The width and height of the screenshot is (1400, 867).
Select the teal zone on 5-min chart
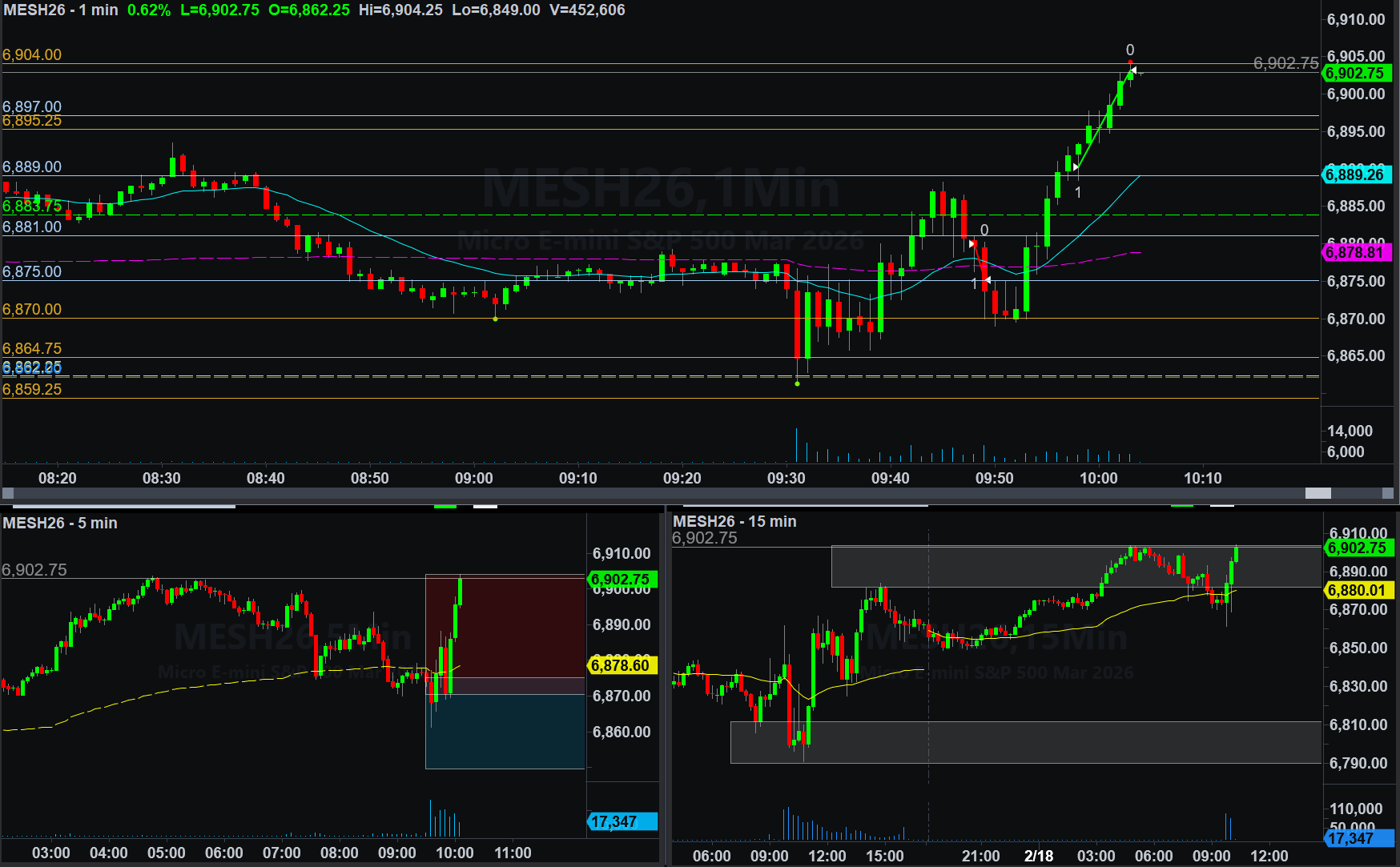point(505,731)
